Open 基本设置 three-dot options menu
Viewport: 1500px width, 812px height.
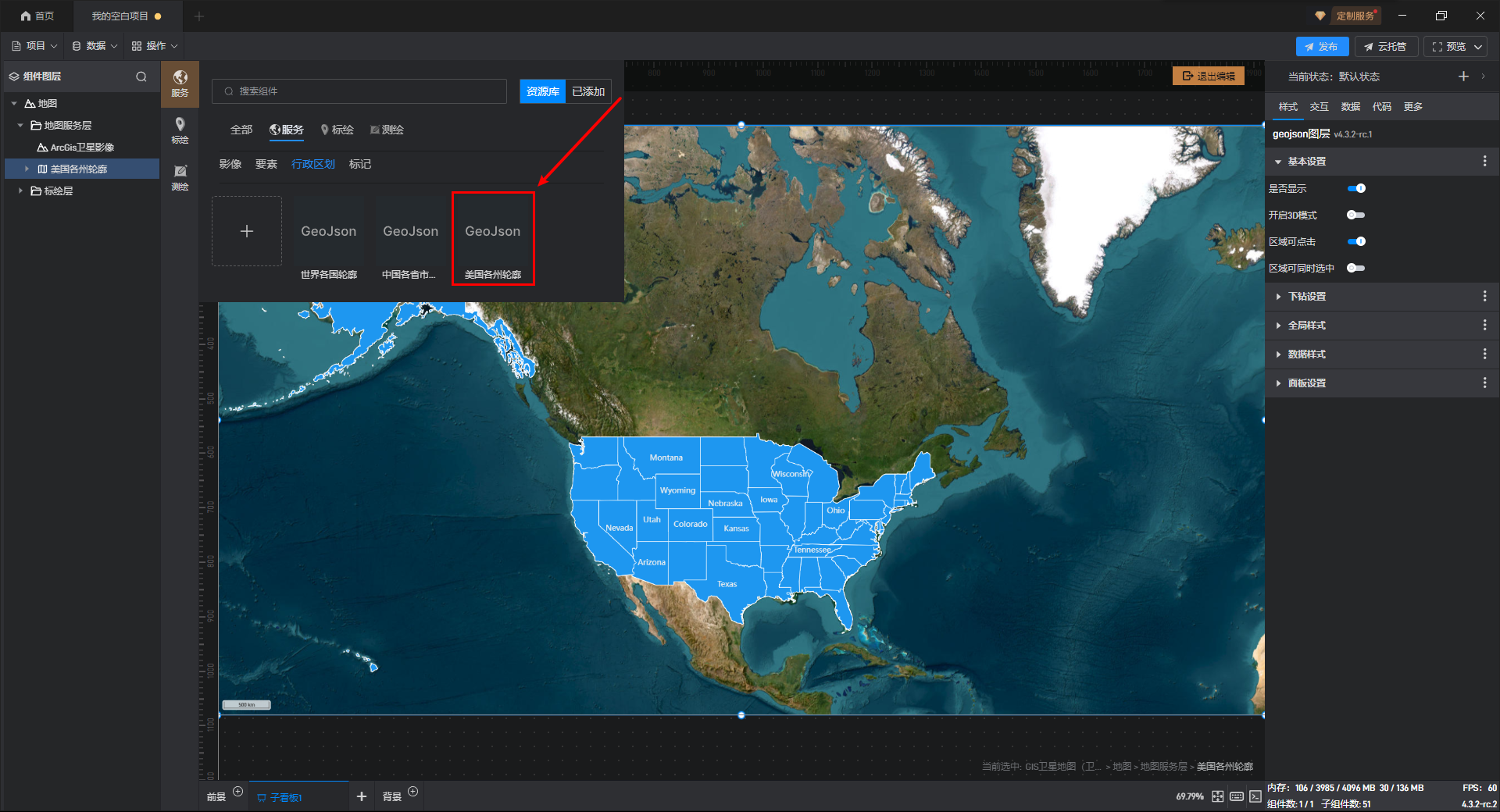tap(1484, 162)
